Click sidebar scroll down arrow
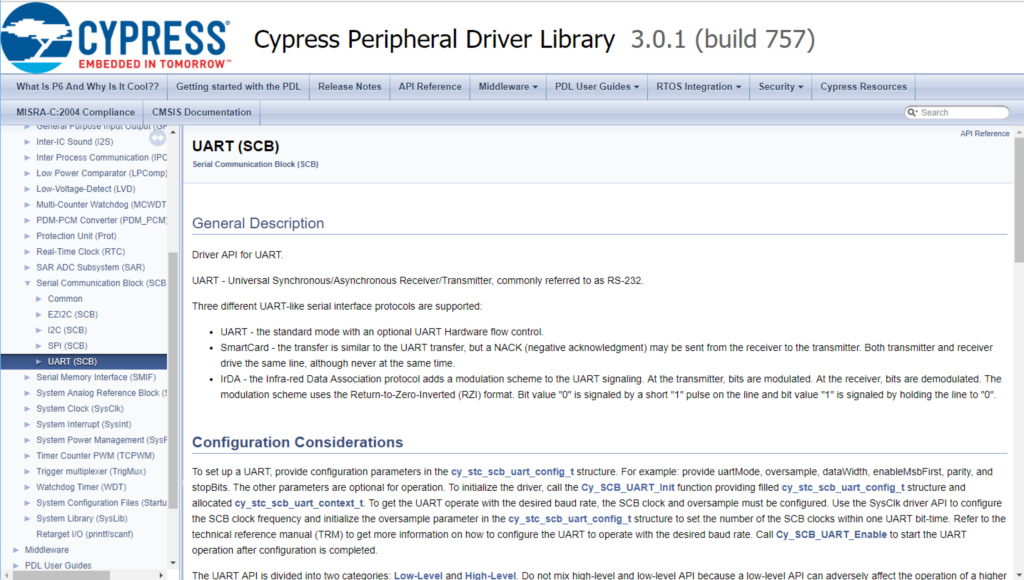 click(x=173, y=562)
